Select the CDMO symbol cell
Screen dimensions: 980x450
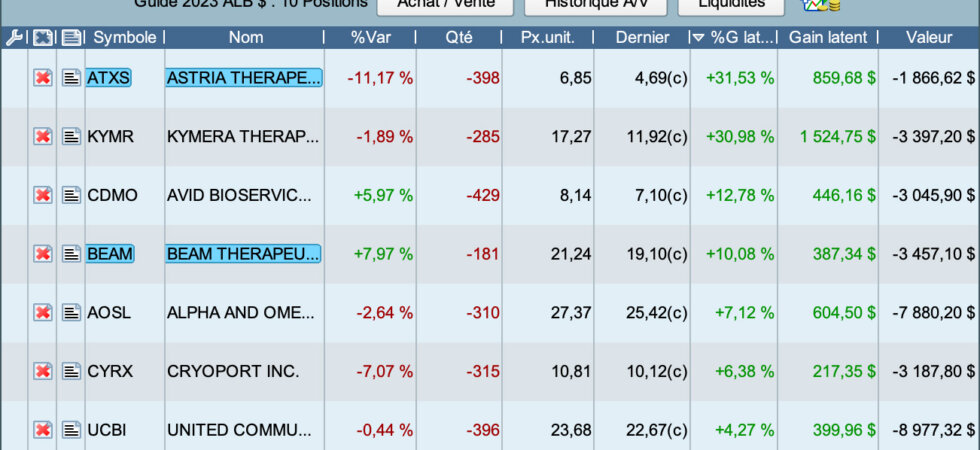[112, 195]
